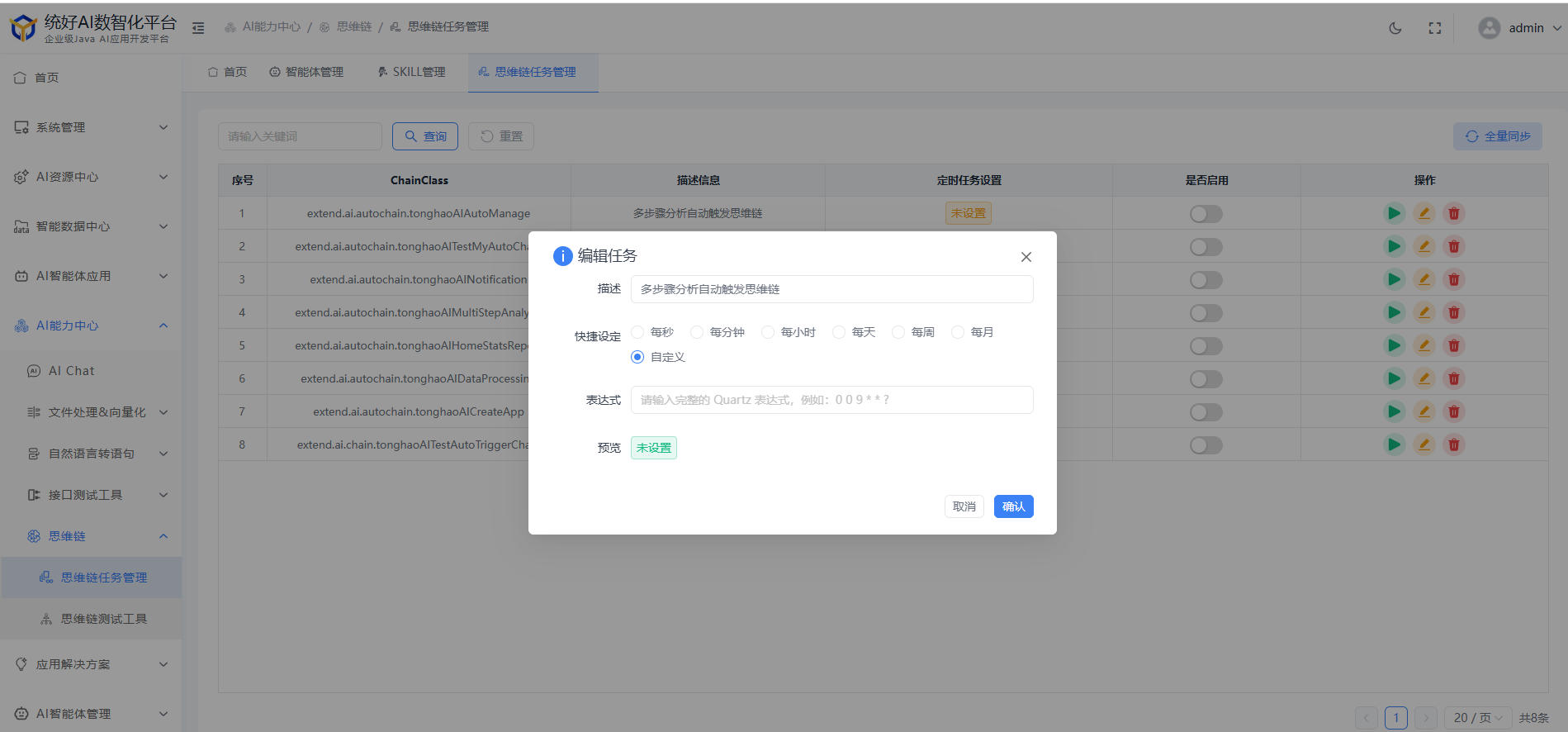Click the 未设置 tag in row 1
This screenshot has height=732, width=1568.
(968, 213)
